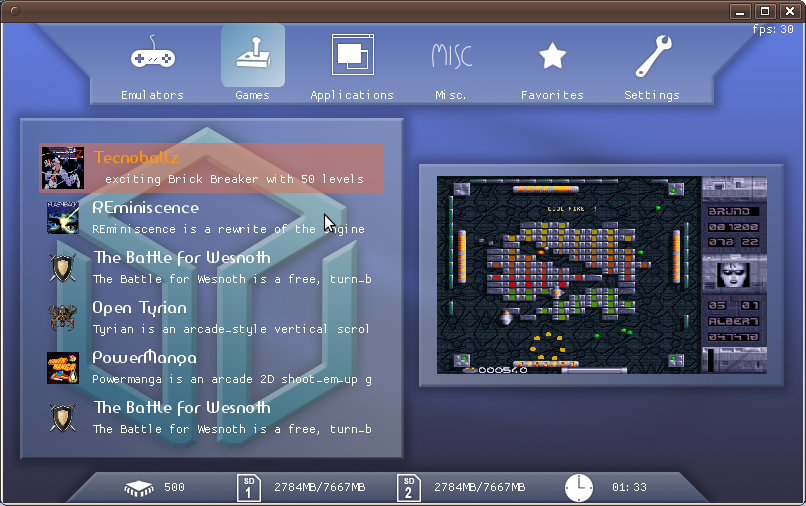
Task: Click the REminiscence game icon
Action: [62, 218]
